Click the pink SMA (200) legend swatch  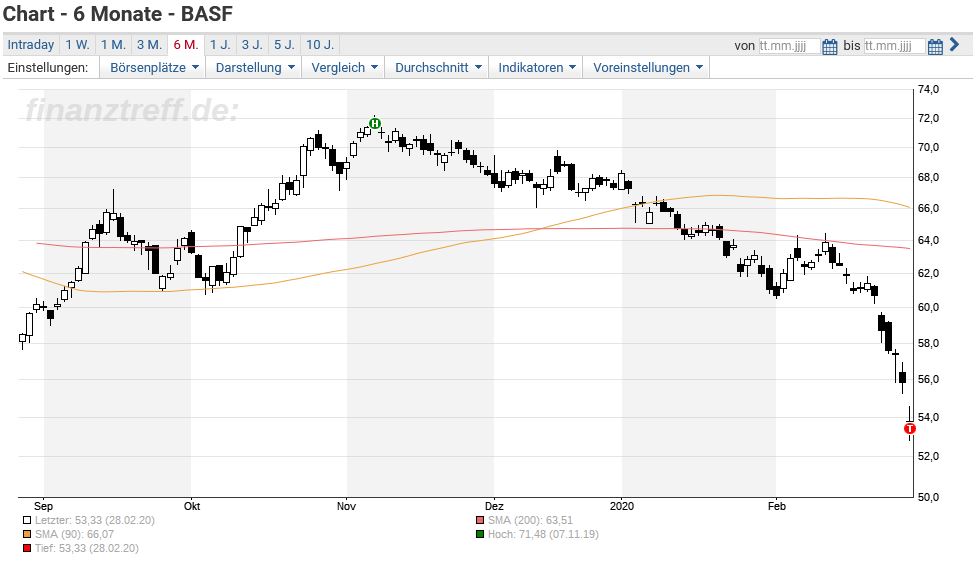pyautogui.click(x=480, y=520)
